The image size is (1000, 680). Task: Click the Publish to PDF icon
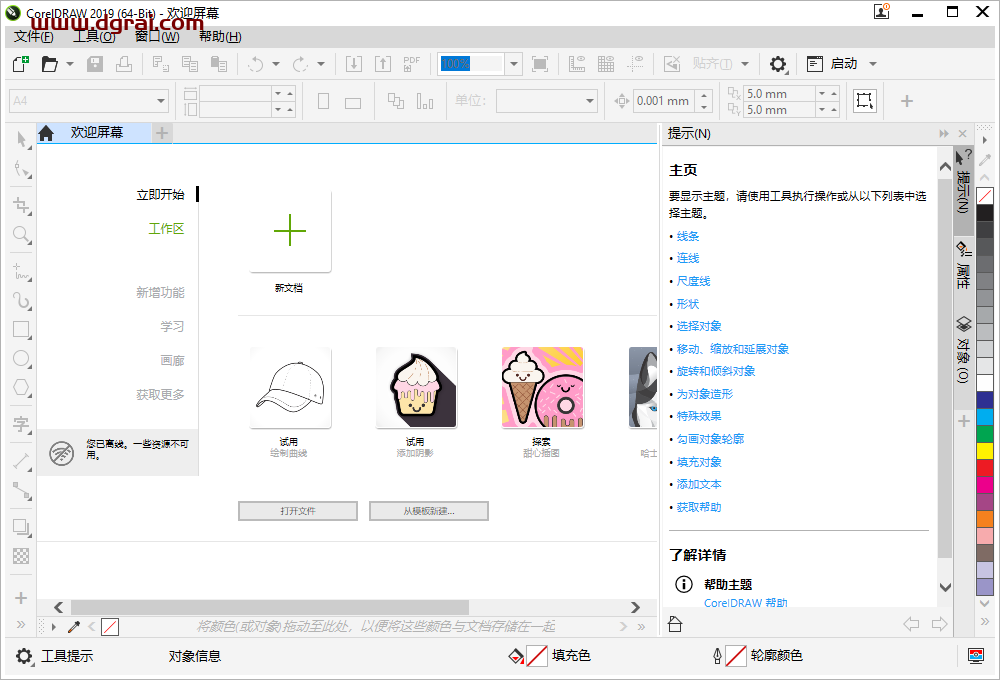411,64
